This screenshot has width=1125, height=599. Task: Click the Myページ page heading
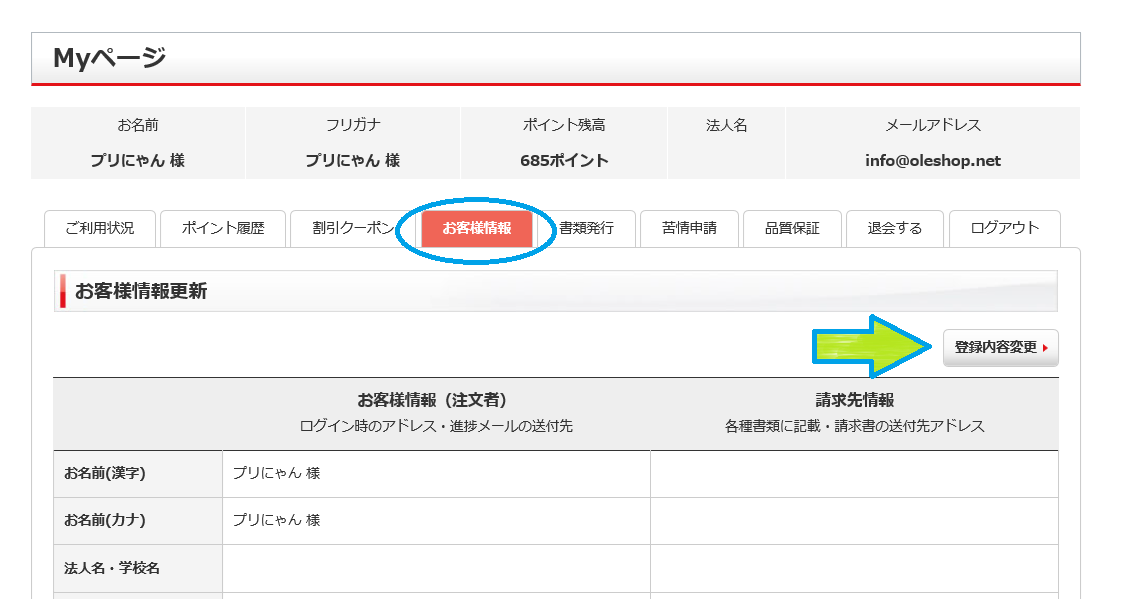[x=110, y=59]
